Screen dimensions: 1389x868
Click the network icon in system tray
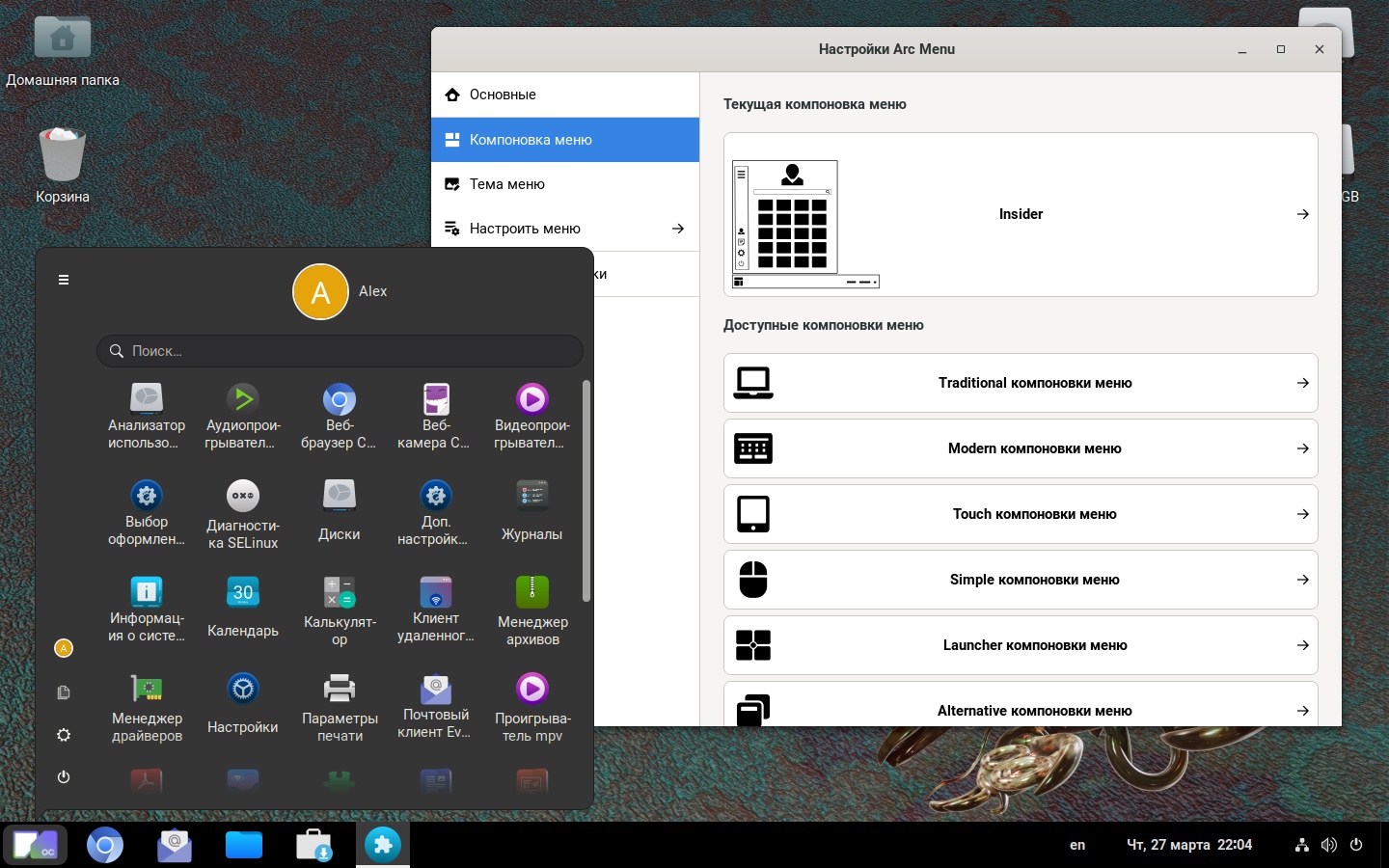[1302, 845]
